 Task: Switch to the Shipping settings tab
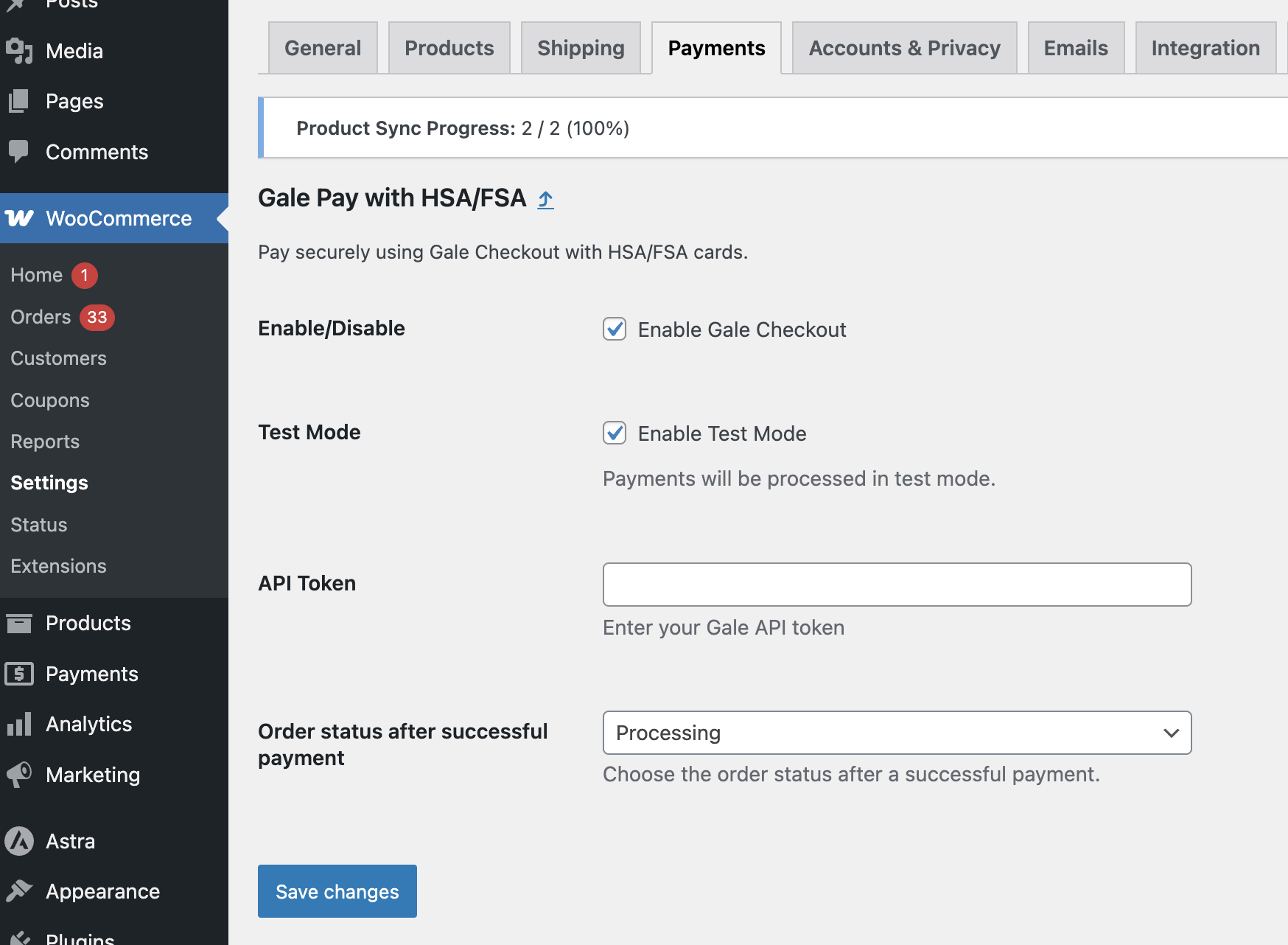581,48
